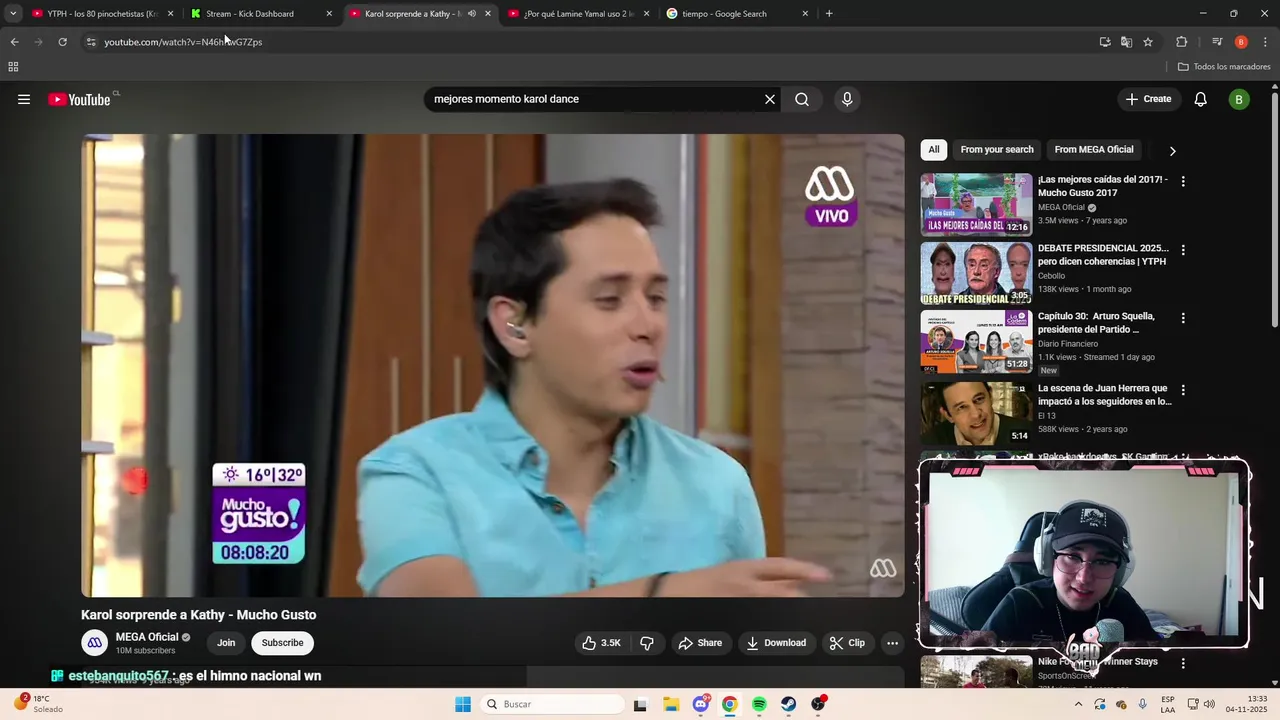Open the Chrome profile B avatar
This screenshot has width=1280, height=720.
(1241, 42)
